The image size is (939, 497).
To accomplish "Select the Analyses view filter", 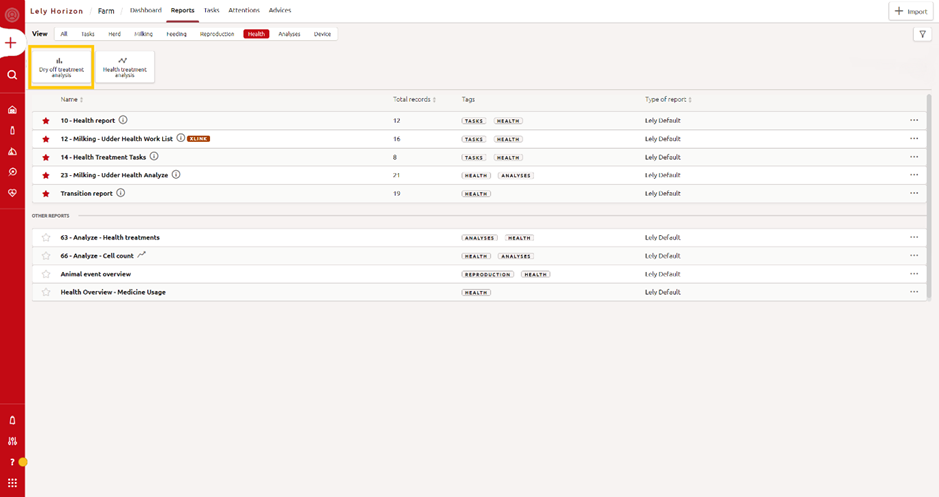I will click(x=289, y=34).
